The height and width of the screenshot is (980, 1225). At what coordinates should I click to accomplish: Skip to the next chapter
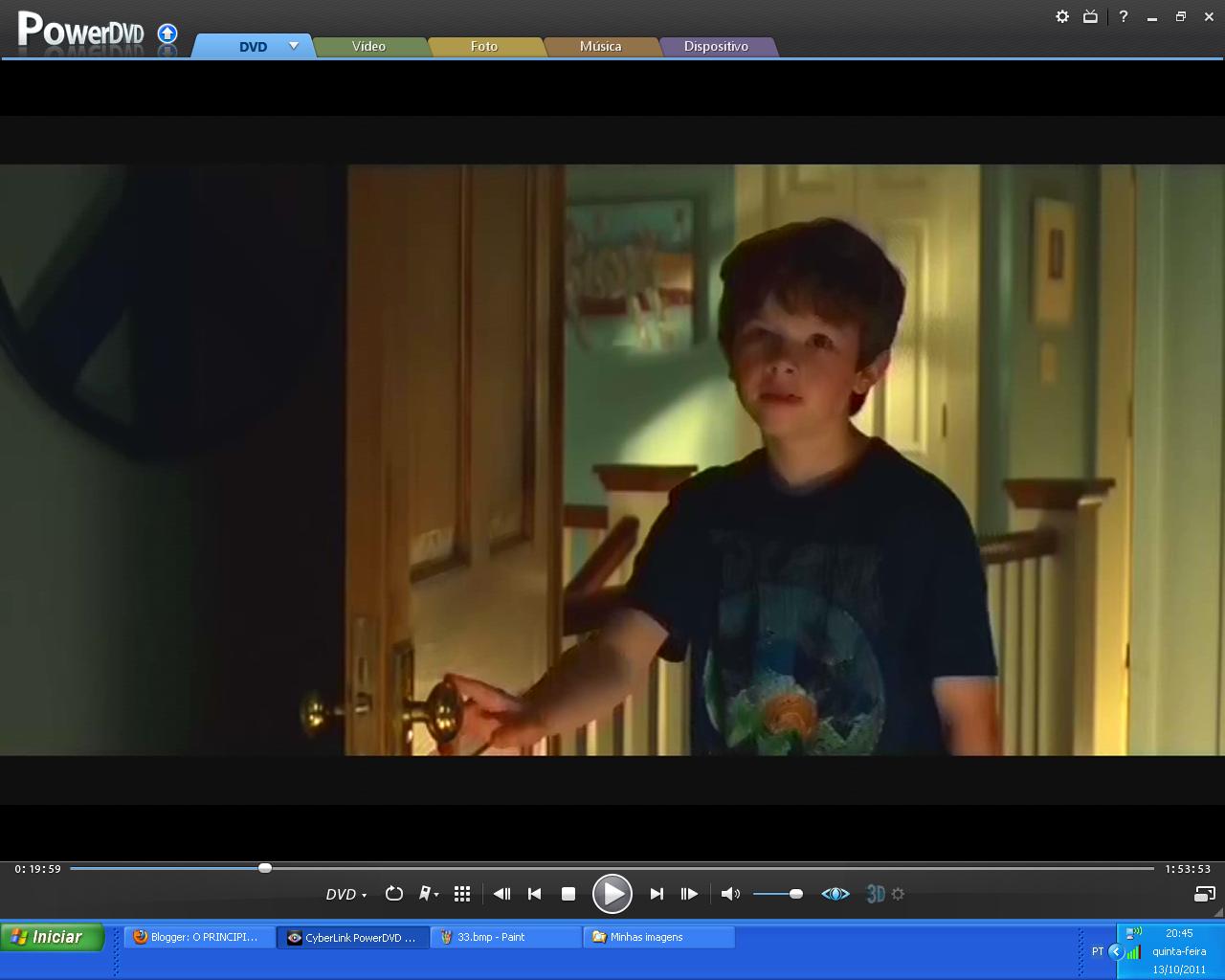(657, 893)
